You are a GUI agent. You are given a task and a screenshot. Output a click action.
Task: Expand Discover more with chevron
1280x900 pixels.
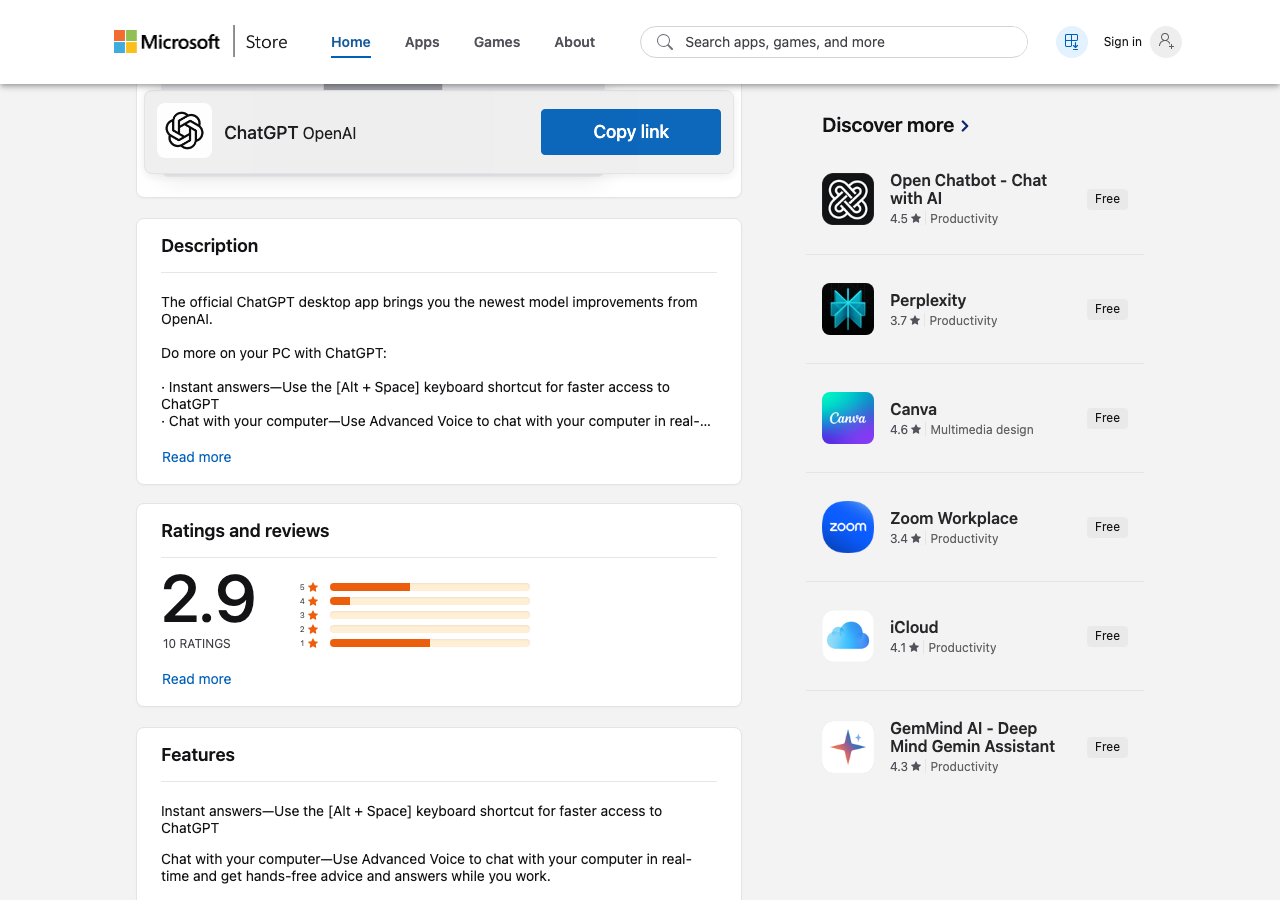tap(965, 126)
